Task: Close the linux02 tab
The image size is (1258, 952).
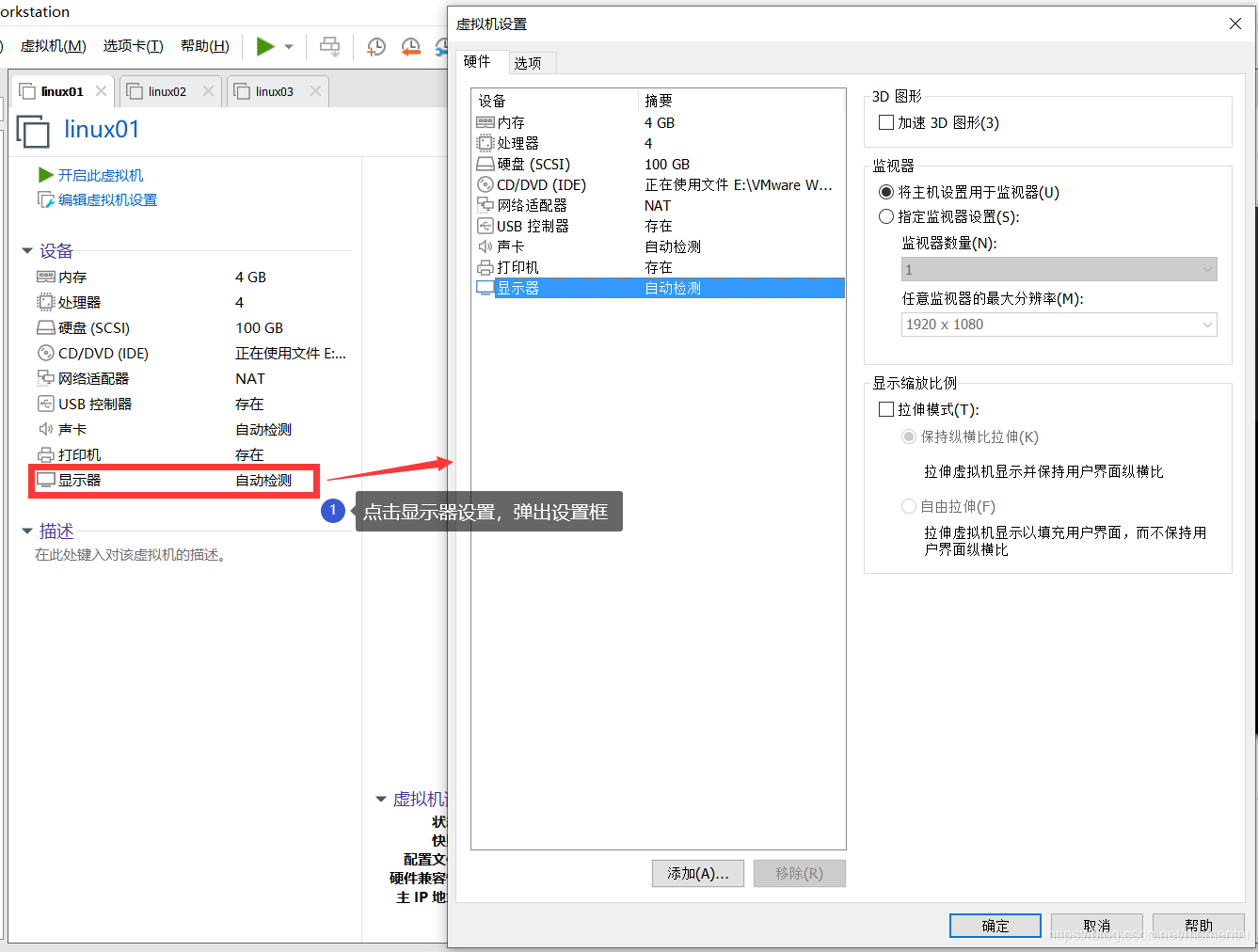Action: click(x=208, y=91)
